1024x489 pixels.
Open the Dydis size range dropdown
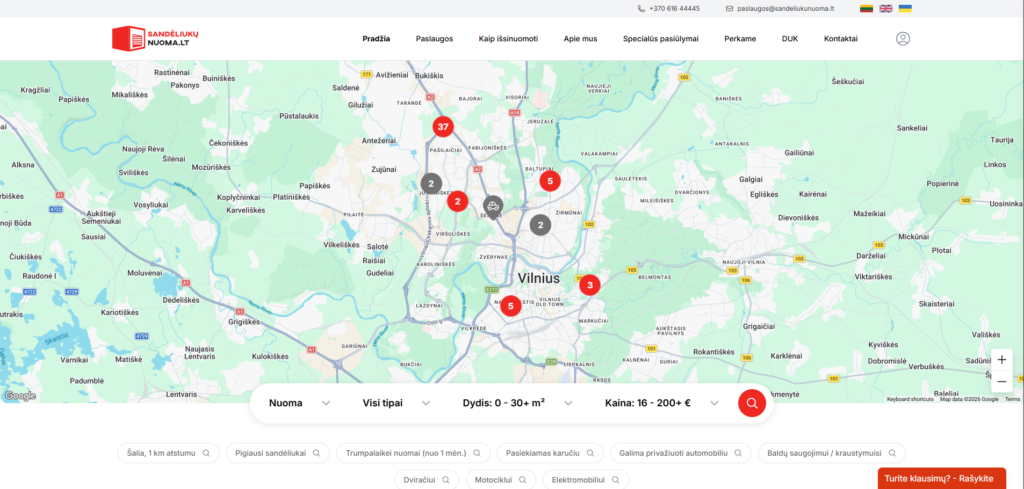(517, 403)
